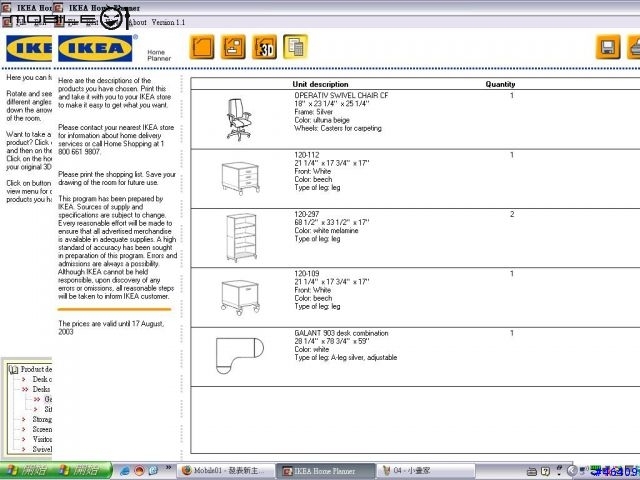Switch to Mobile01 Firefox taskbar window
Image resolution: width=640 pixels, height=480 pixels.
[x=224, y=471]
